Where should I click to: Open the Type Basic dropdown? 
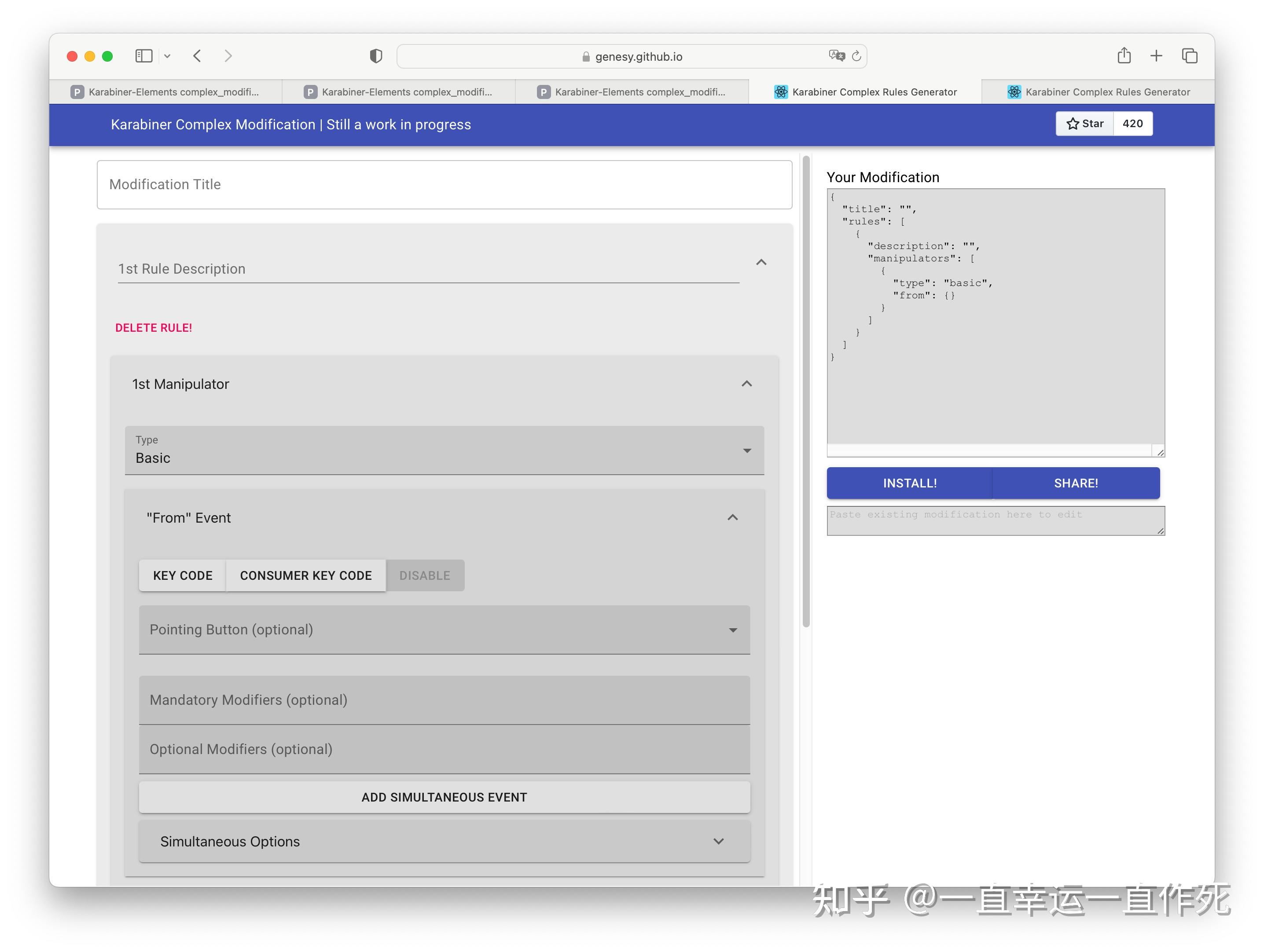pos(444,450)
